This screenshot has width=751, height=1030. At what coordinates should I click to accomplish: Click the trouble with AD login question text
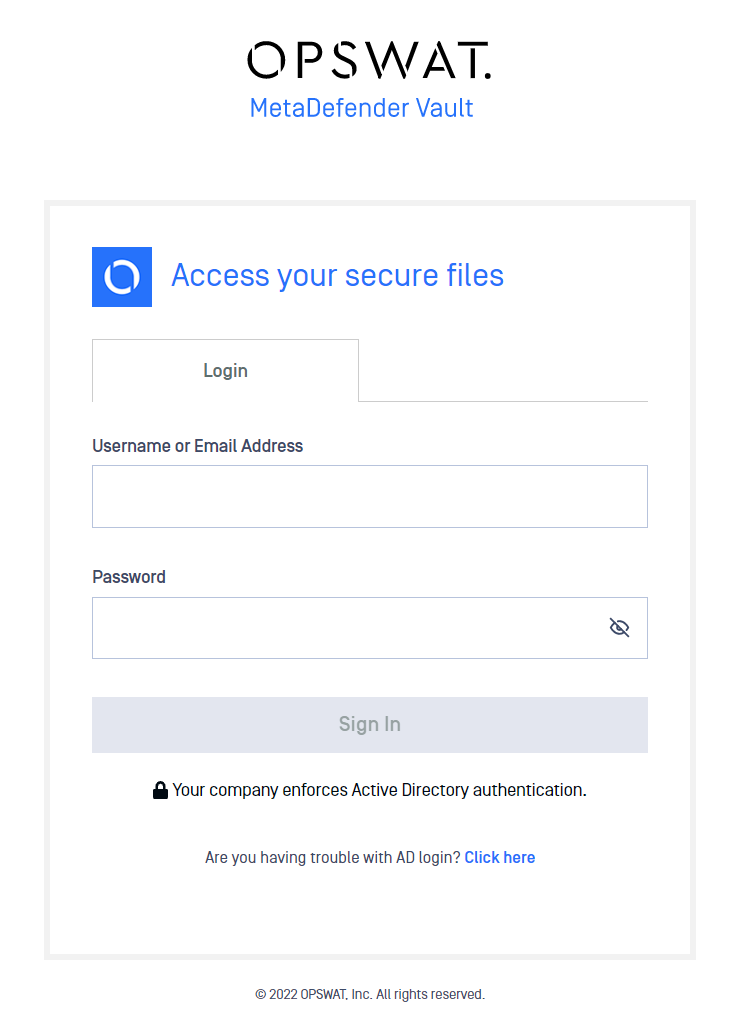click(332, 857)
